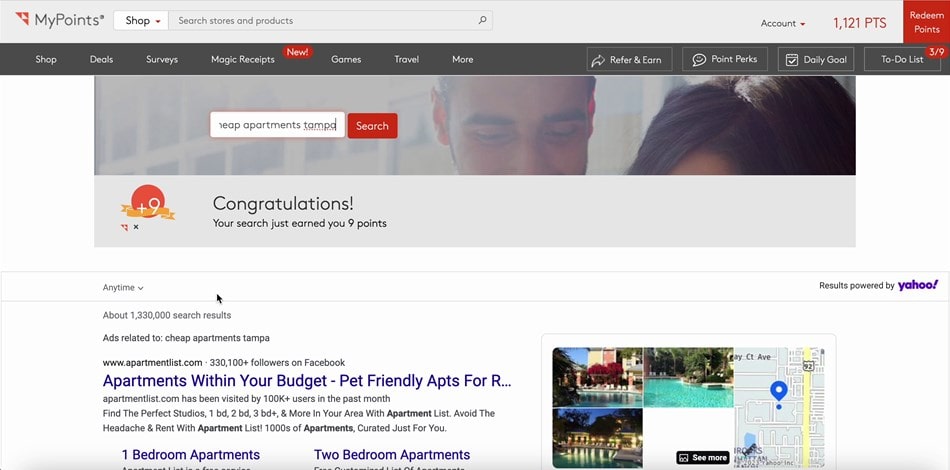Click the About 1,330,000 search results text

pos(167,316)
